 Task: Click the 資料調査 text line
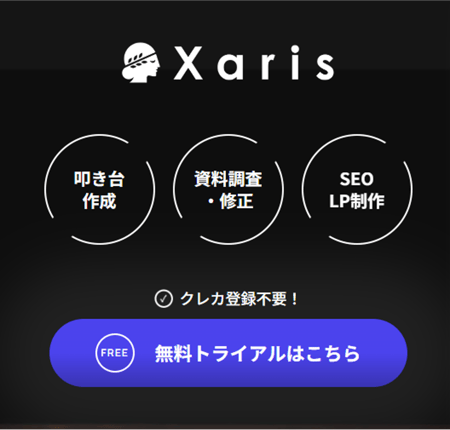228,179
